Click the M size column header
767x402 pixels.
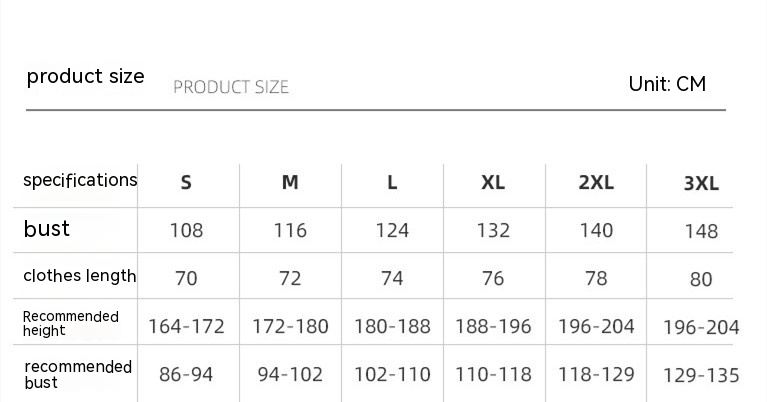(290, 183)
